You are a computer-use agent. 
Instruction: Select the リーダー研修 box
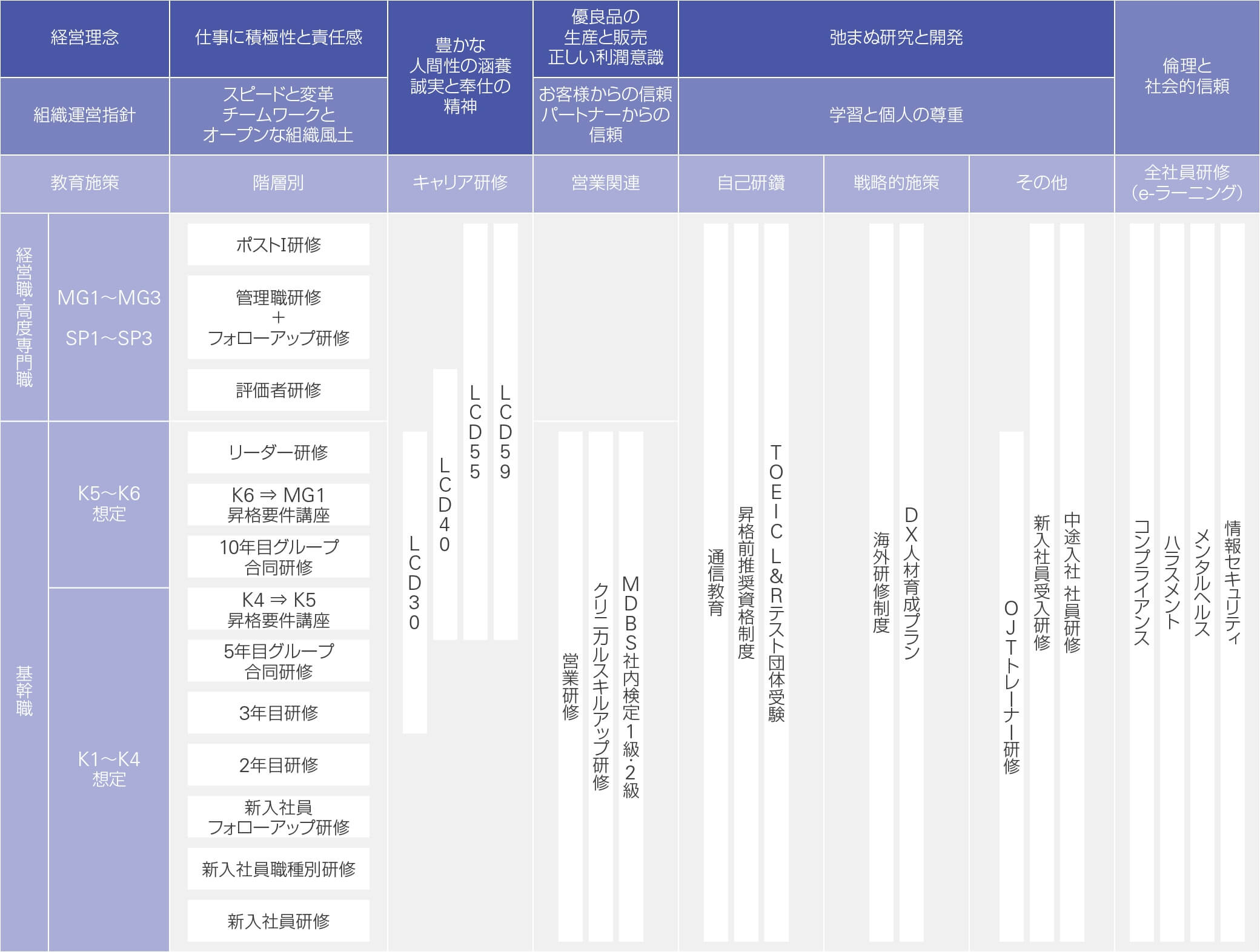tap(279, 452)
